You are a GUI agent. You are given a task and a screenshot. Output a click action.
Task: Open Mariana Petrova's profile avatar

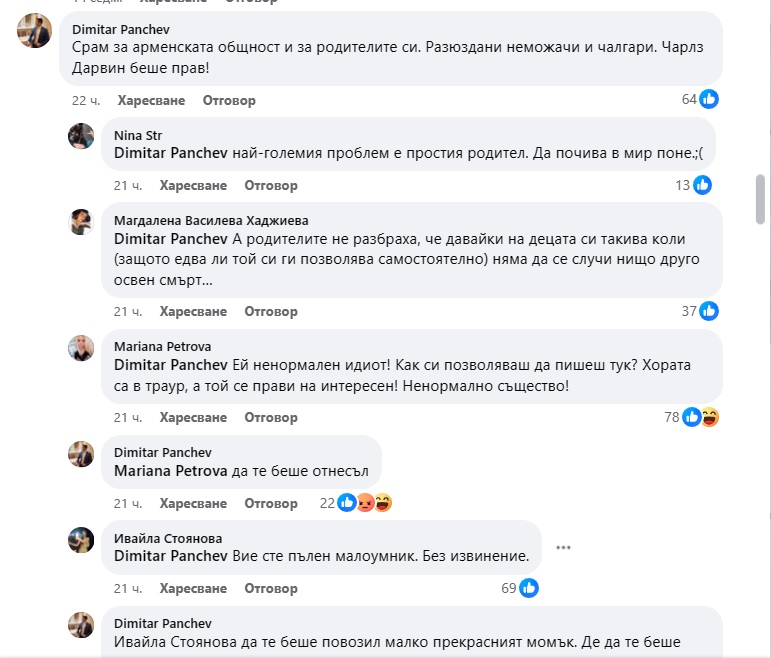[81, 348]
